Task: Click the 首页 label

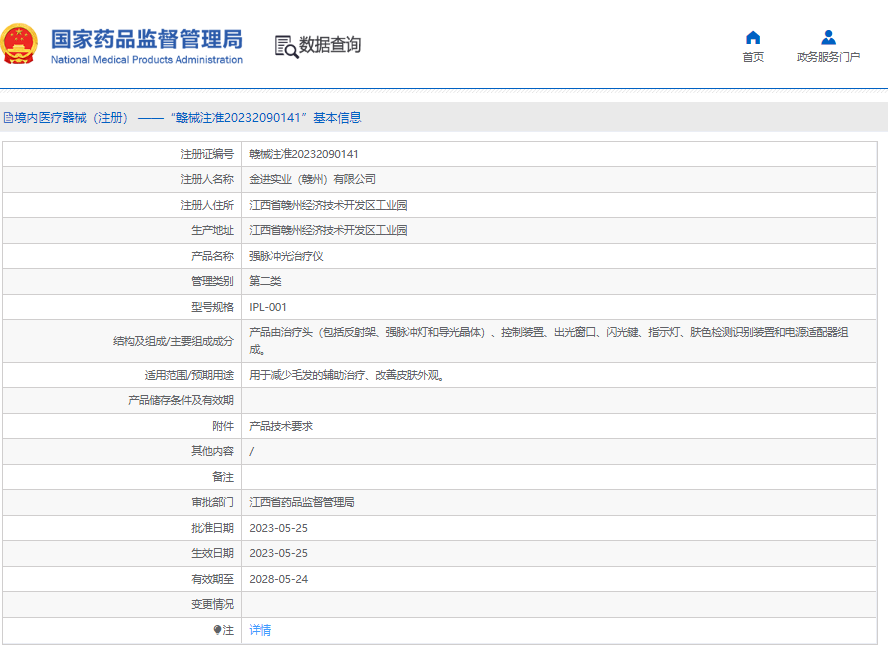Action: coord(753,57)
